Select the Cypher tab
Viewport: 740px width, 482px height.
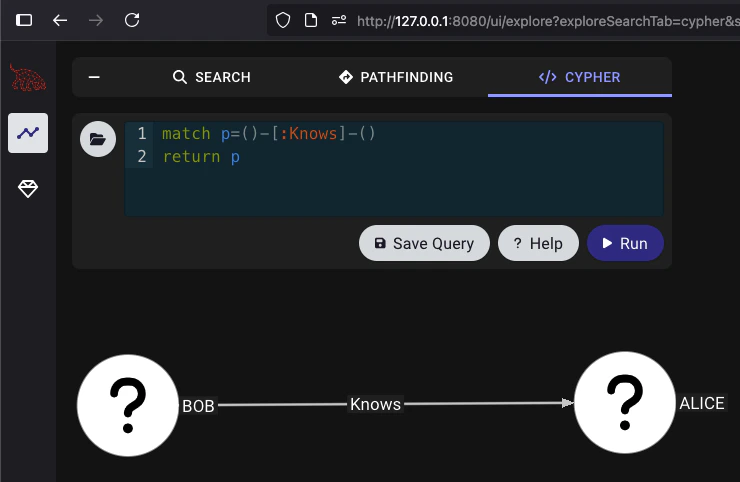point(580,77)
